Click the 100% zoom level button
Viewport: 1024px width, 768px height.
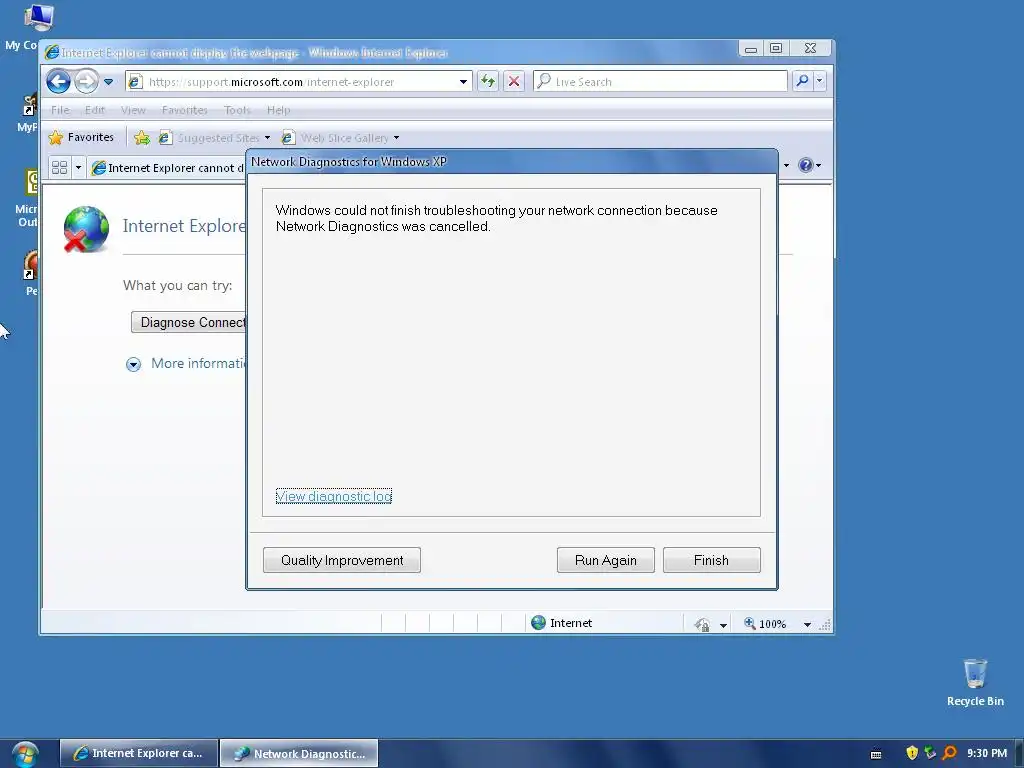coord(765,624)
